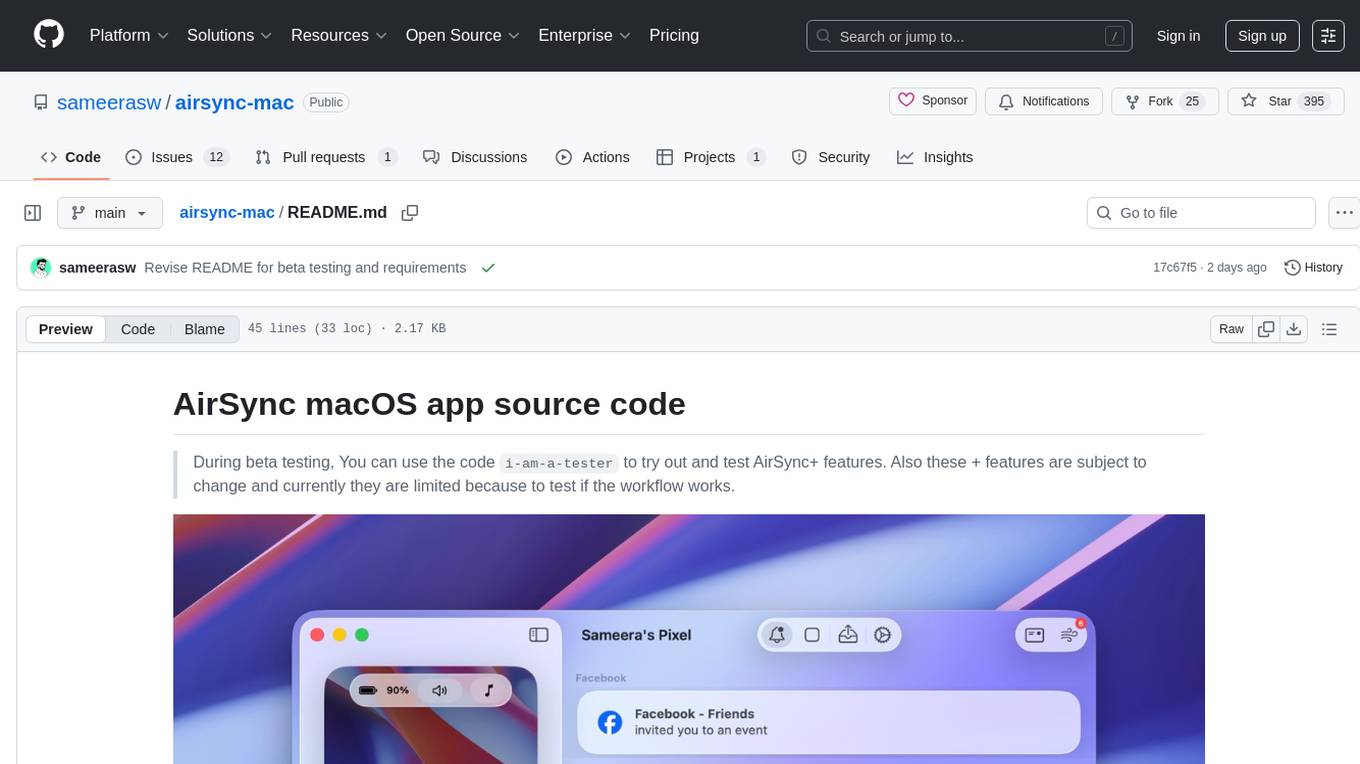Switch to the Security tab
The width and height of the screenshot is (1360, 764).
click(830, 157)
